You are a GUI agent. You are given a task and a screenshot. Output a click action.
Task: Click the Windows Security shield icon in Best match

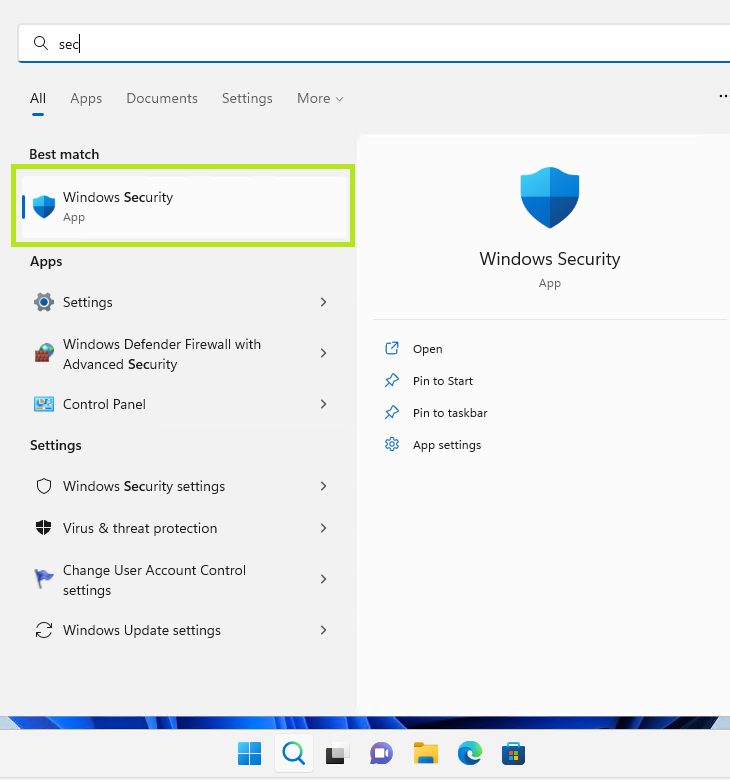point(44,206)
